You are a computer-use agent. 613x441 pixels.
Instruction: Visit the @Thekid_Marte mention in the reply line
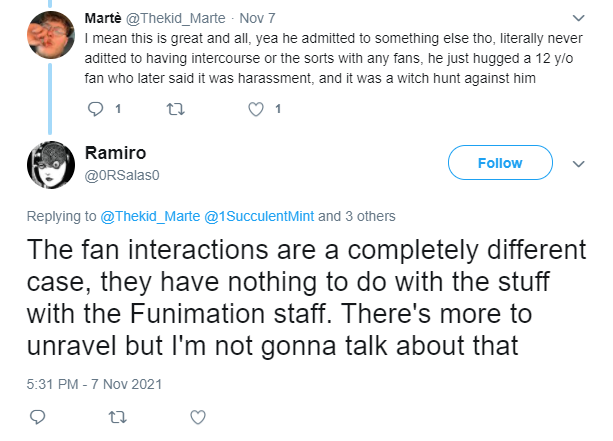tap(150, 216)
